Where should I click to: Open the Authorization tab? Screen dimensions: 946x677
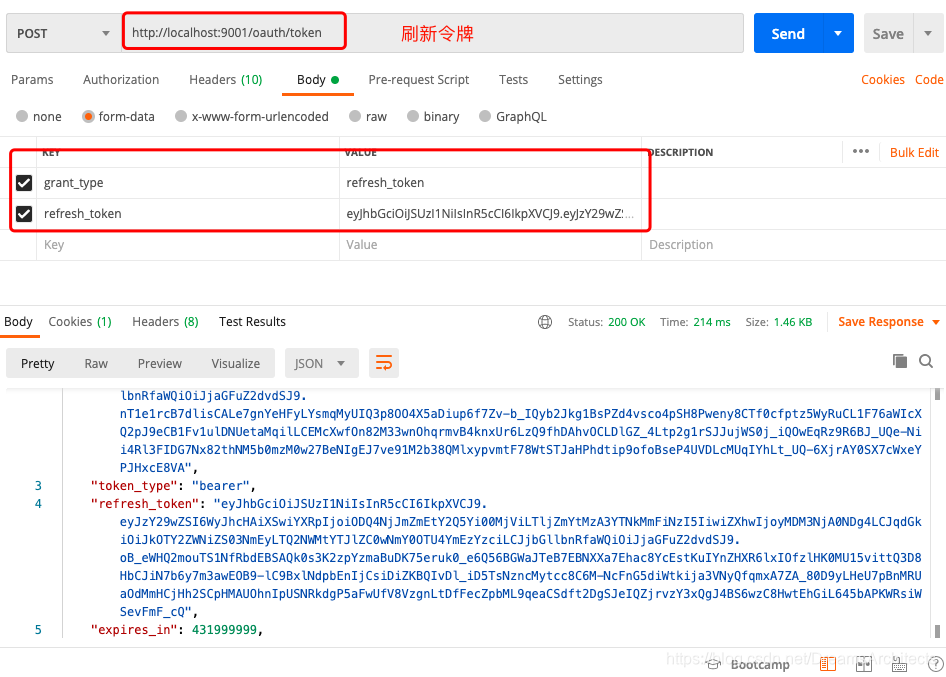[x=121, y=80]
